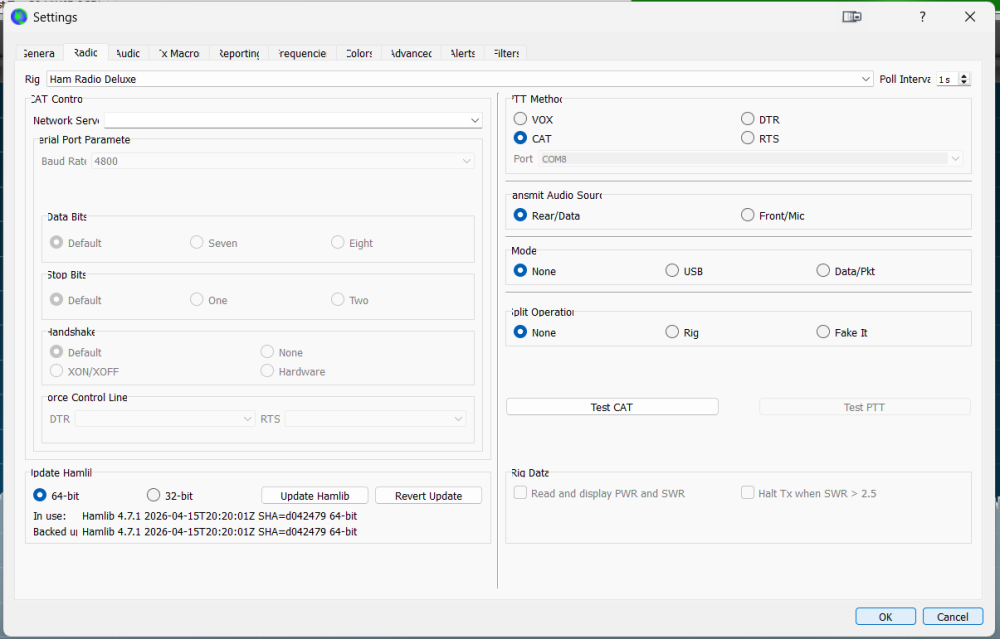Open the PTT Port dropdown showing COM8

pos(751,159)
